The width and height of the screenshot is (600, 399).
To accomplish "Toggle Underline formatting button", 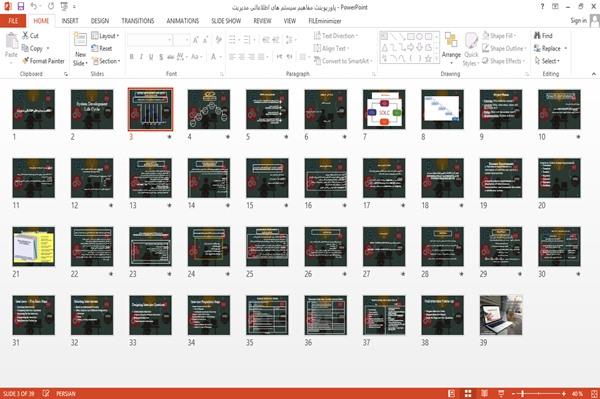I will (151, 57).
